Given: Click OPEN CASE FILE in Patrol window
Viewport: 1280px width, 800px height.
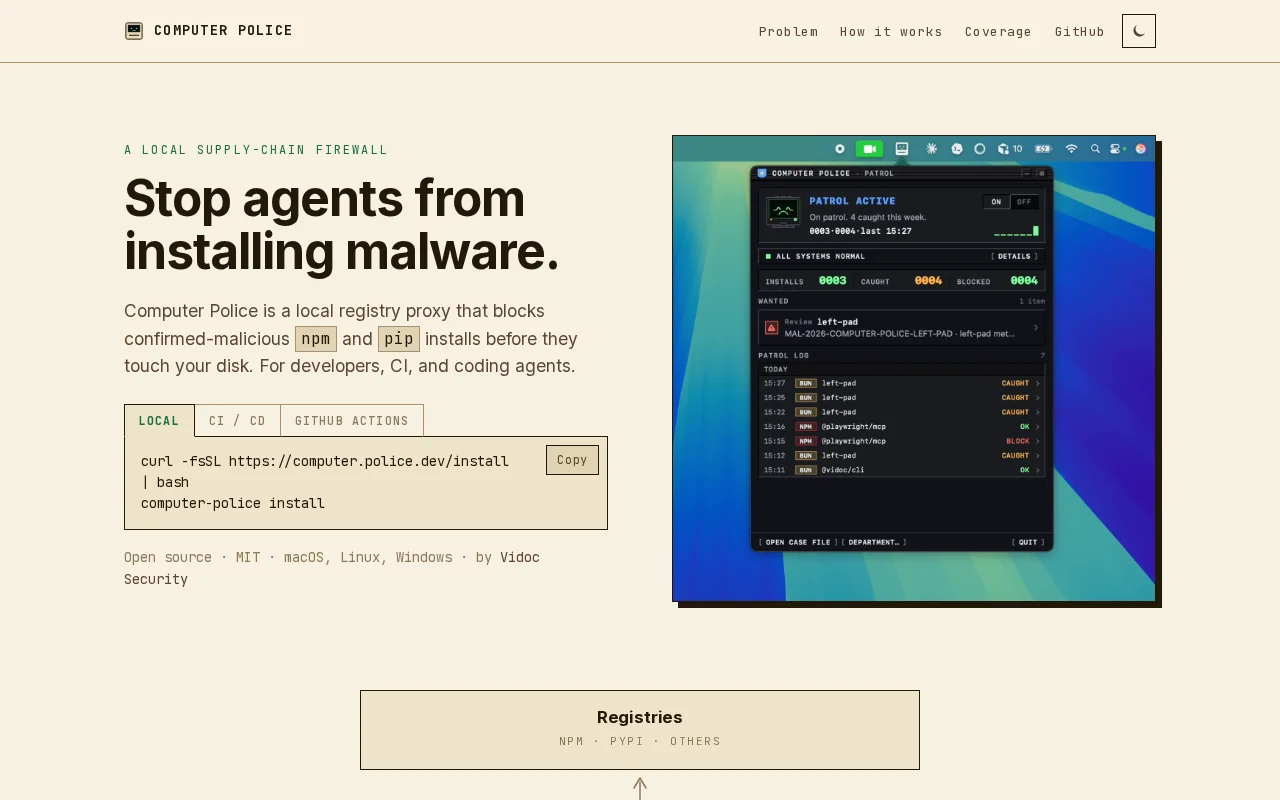Looking at the screenshot, I should [798, 542].
